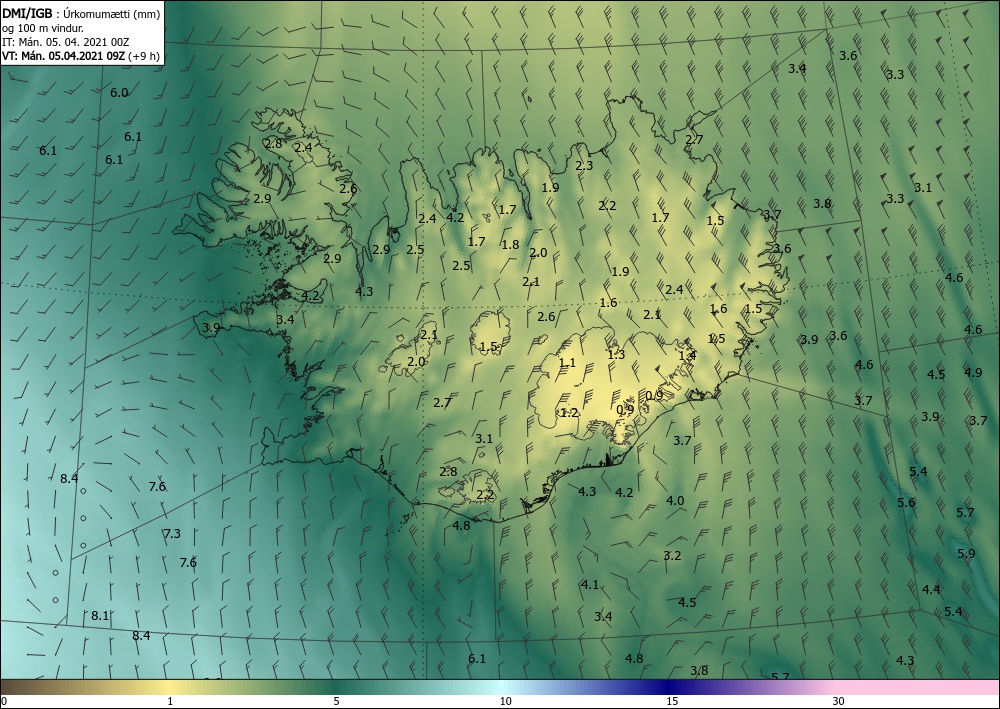Click the 1.3 map value

pyautogui.click(x=616, y=354)
